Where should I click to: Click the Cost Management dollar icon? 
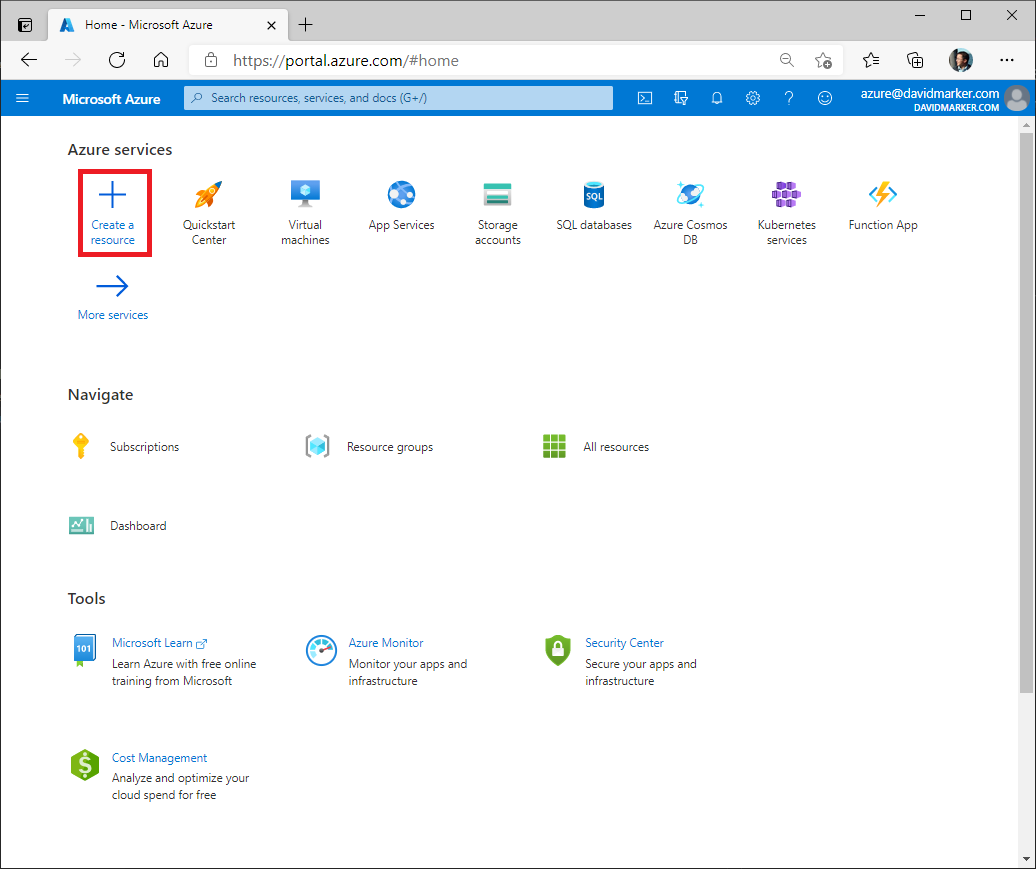(85, 765)
